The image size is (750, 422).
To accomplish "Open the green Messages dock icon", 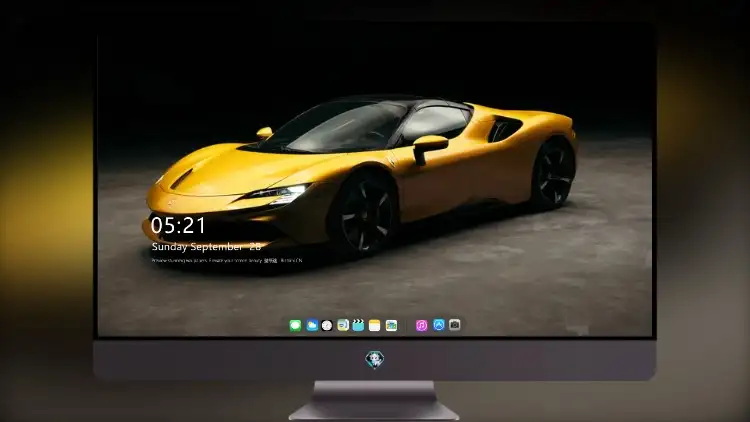I will [295, 325].
